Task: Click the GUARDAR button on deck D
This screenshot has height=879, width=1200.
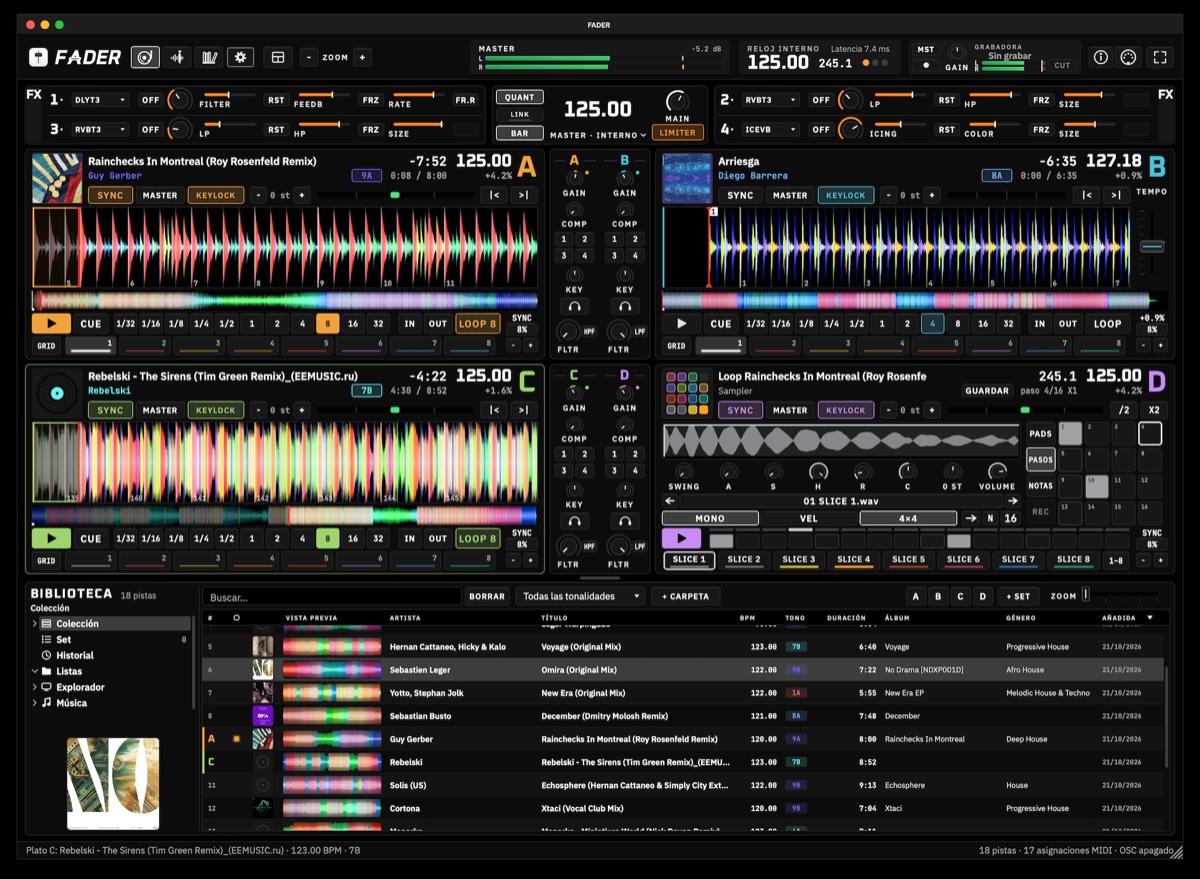Action: click(x=987, y=391)
